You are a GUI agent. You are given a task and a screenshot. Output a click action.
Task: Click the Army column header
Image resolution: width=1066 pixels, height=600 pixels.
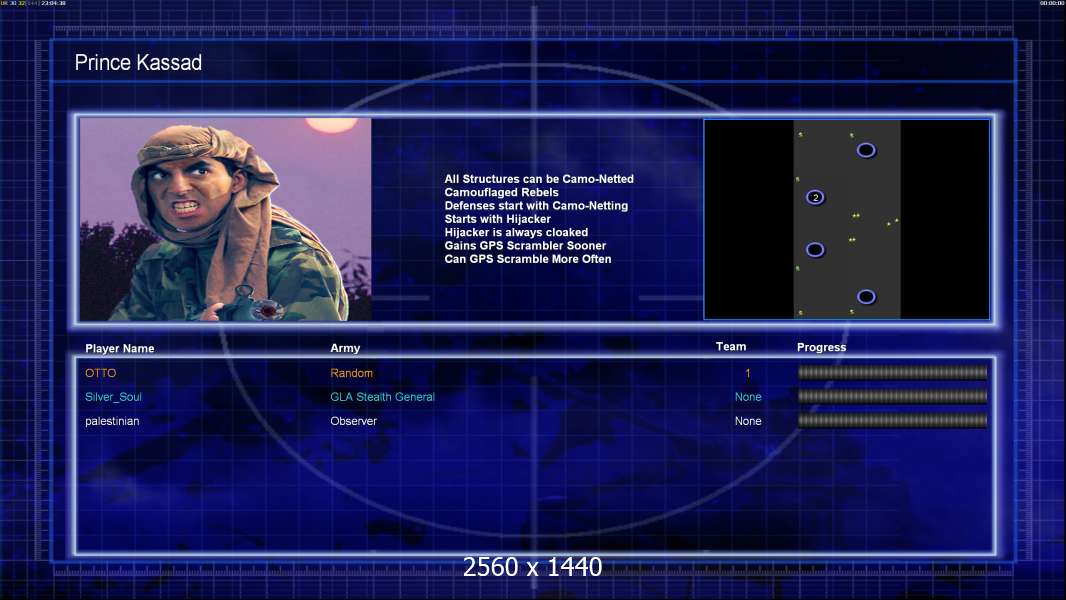pyautogui.click(x=345, y=348)
